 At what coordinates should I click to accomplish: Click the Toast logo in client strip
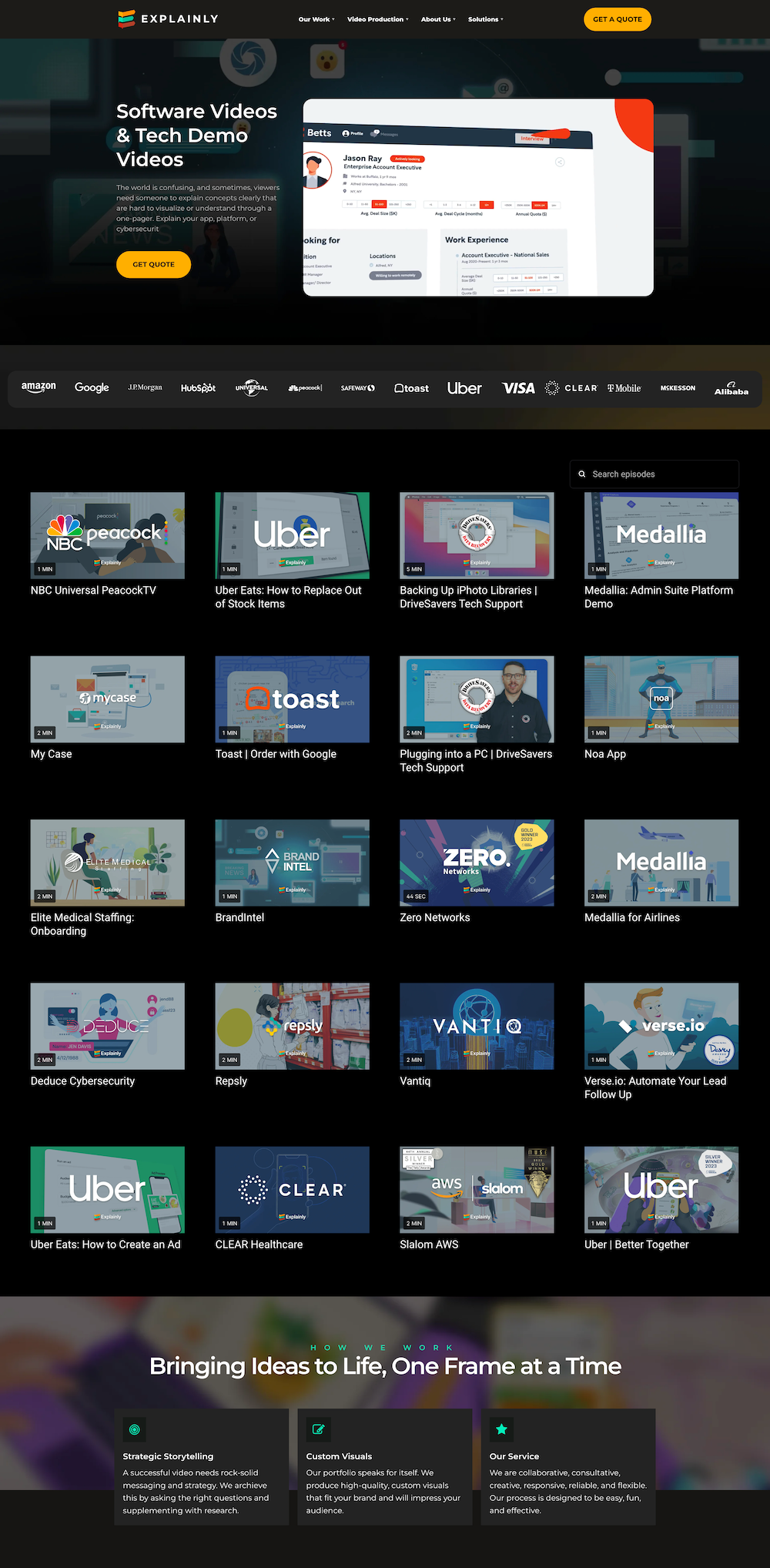411,388
